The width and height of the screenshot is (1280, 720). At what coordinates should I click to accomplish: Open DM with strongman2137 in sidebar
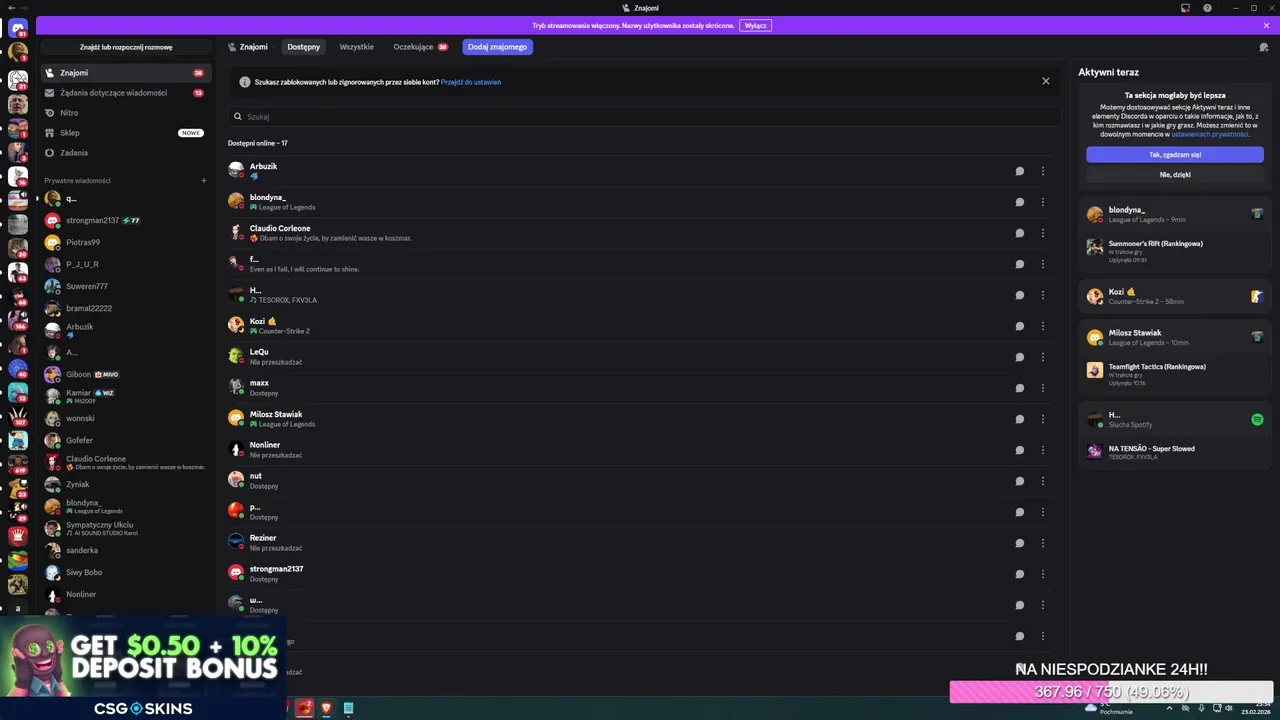pos(126,220)
